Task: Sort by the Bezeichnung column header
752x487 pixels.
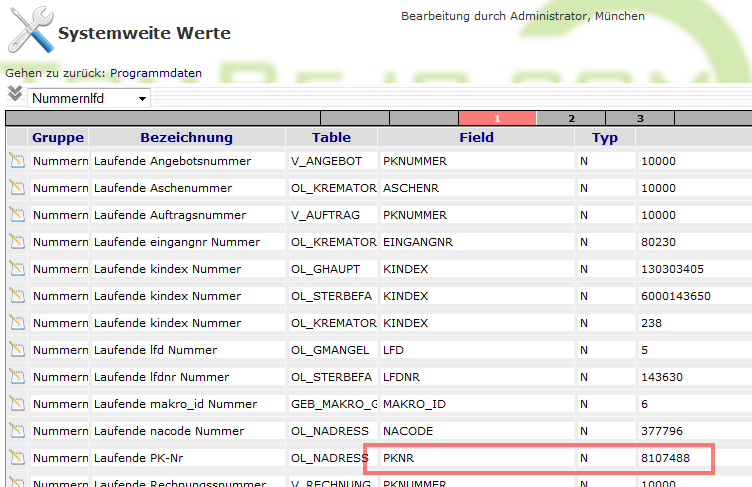Action: [x=186, y=138]
